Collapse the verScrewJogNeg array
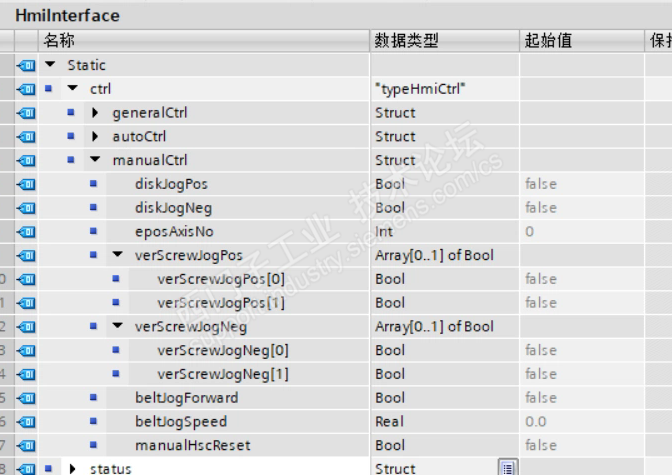This screenshot has height=475, width=672. tap(118, 326)
